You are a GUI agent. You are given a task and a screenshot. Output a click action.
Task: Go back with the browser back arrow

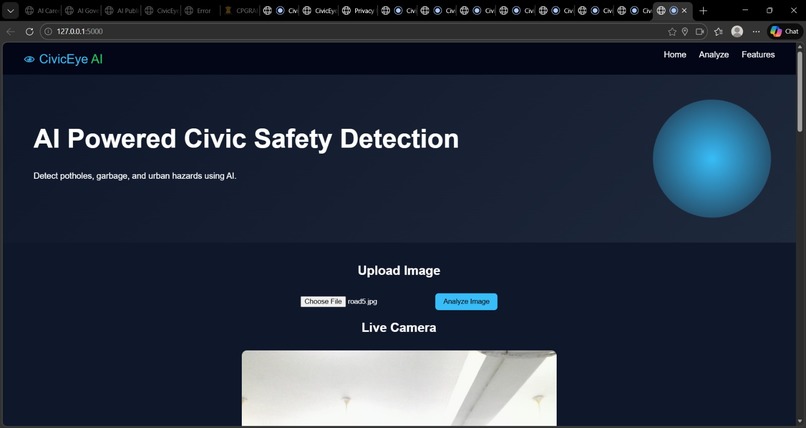[x=10, y=31]
